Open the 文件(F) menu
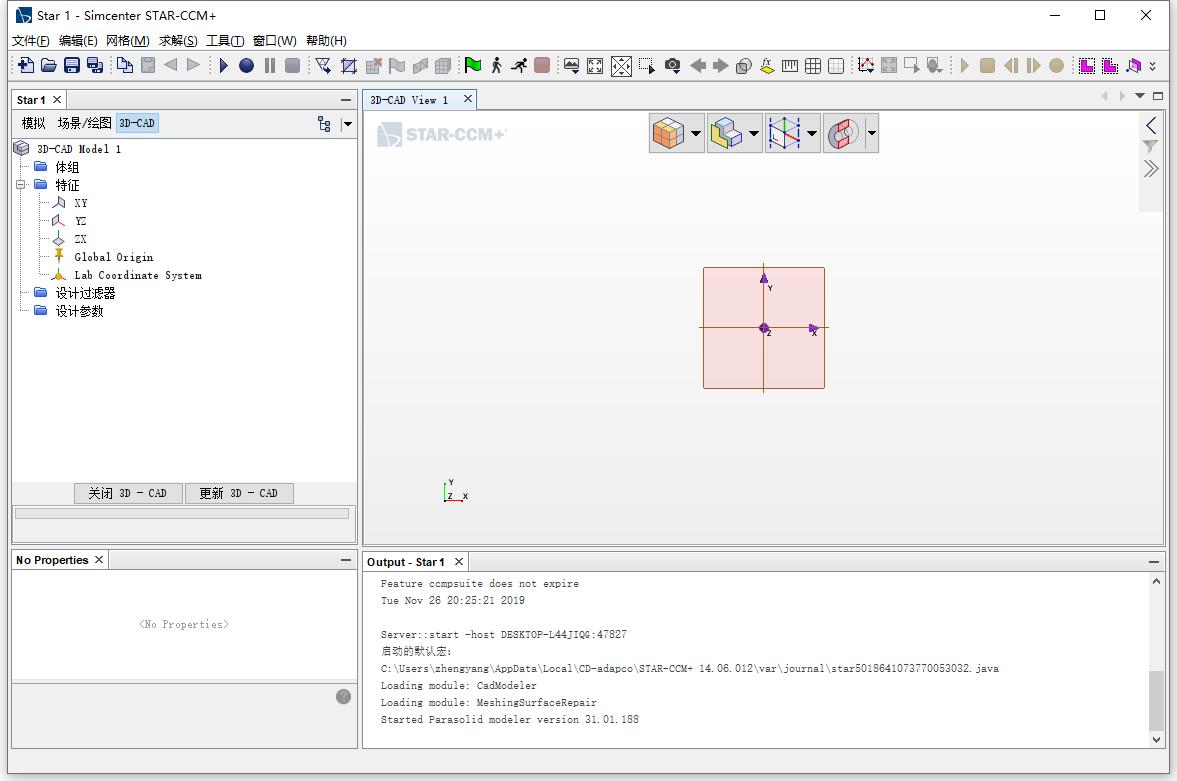The image size is (1177, 781). tap(31, 41)
